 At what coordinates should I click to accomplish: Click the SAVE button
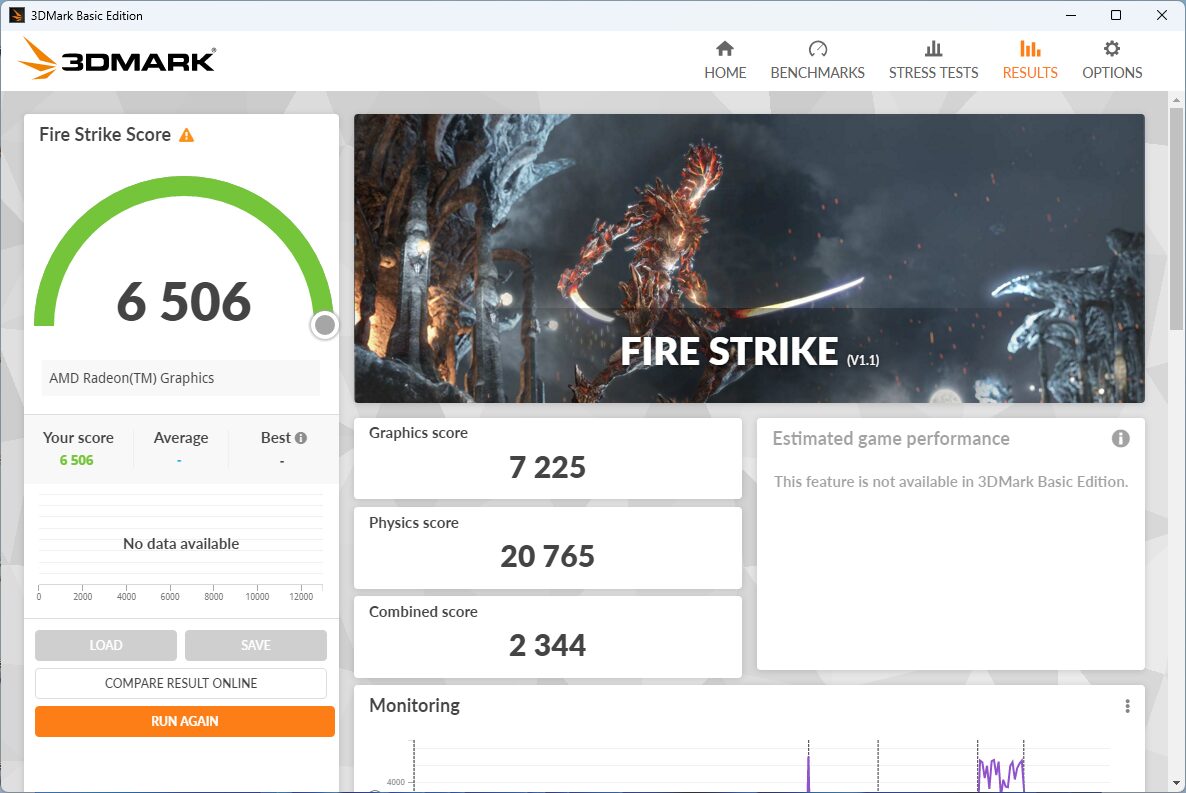pos(256,645)
